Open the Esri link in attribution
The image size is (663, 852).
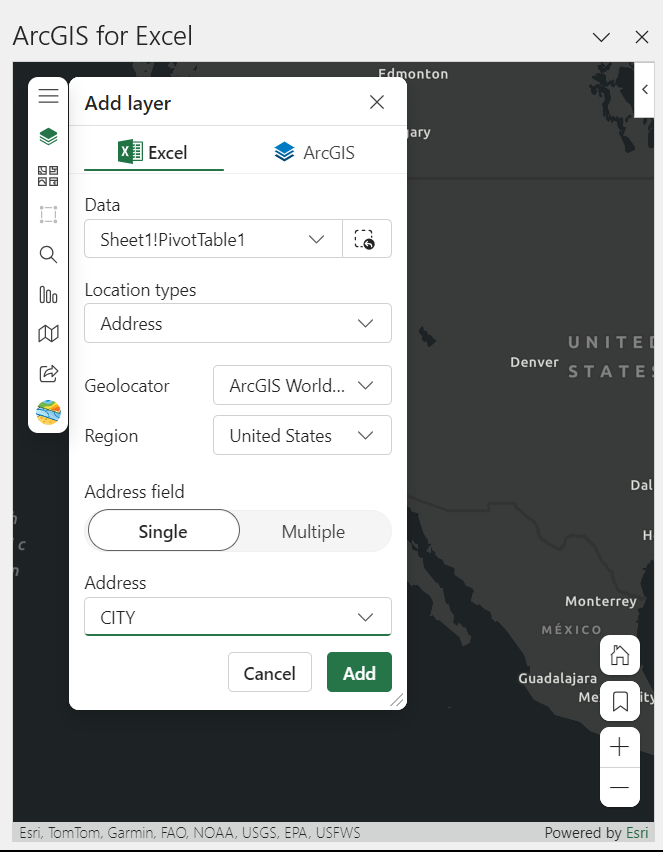[637, 832]
